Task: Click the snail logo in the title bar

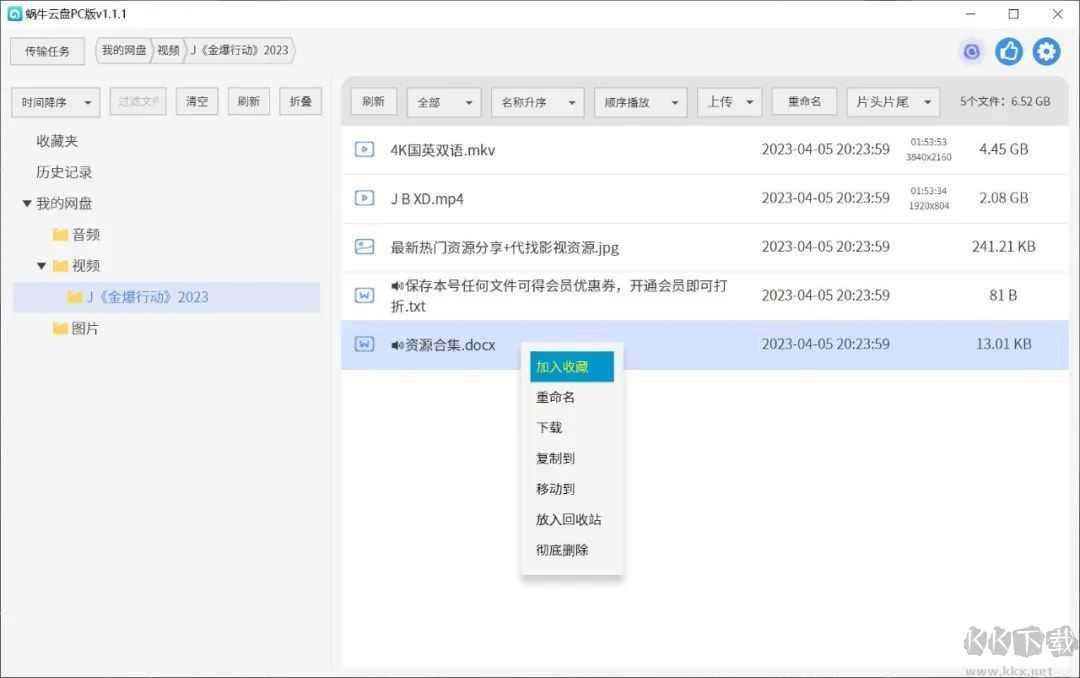Action: (x=15, y=13)
